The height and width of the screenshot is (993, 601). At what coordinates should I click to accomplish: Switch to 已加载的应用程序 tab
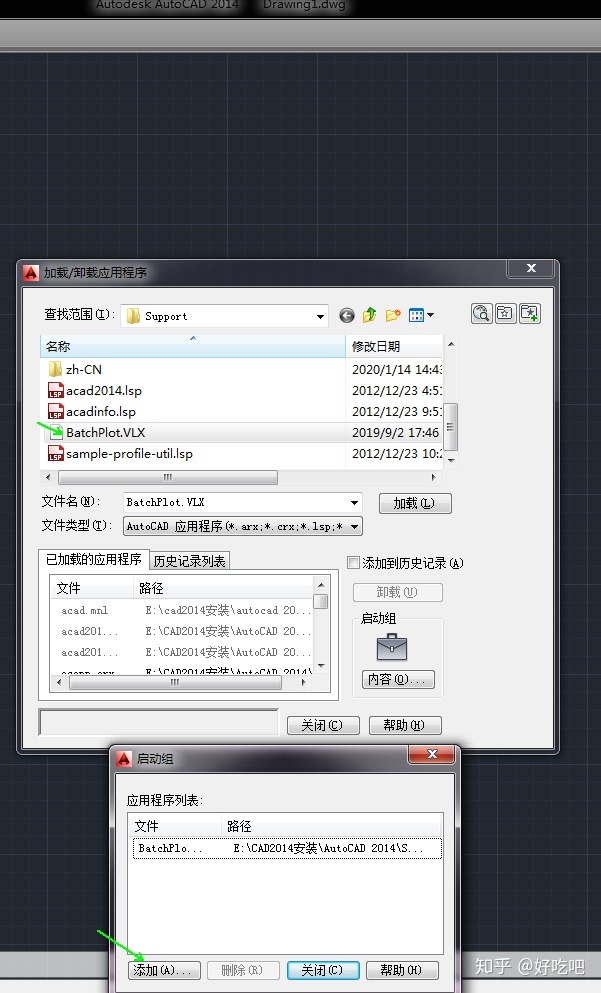[94, 559]
